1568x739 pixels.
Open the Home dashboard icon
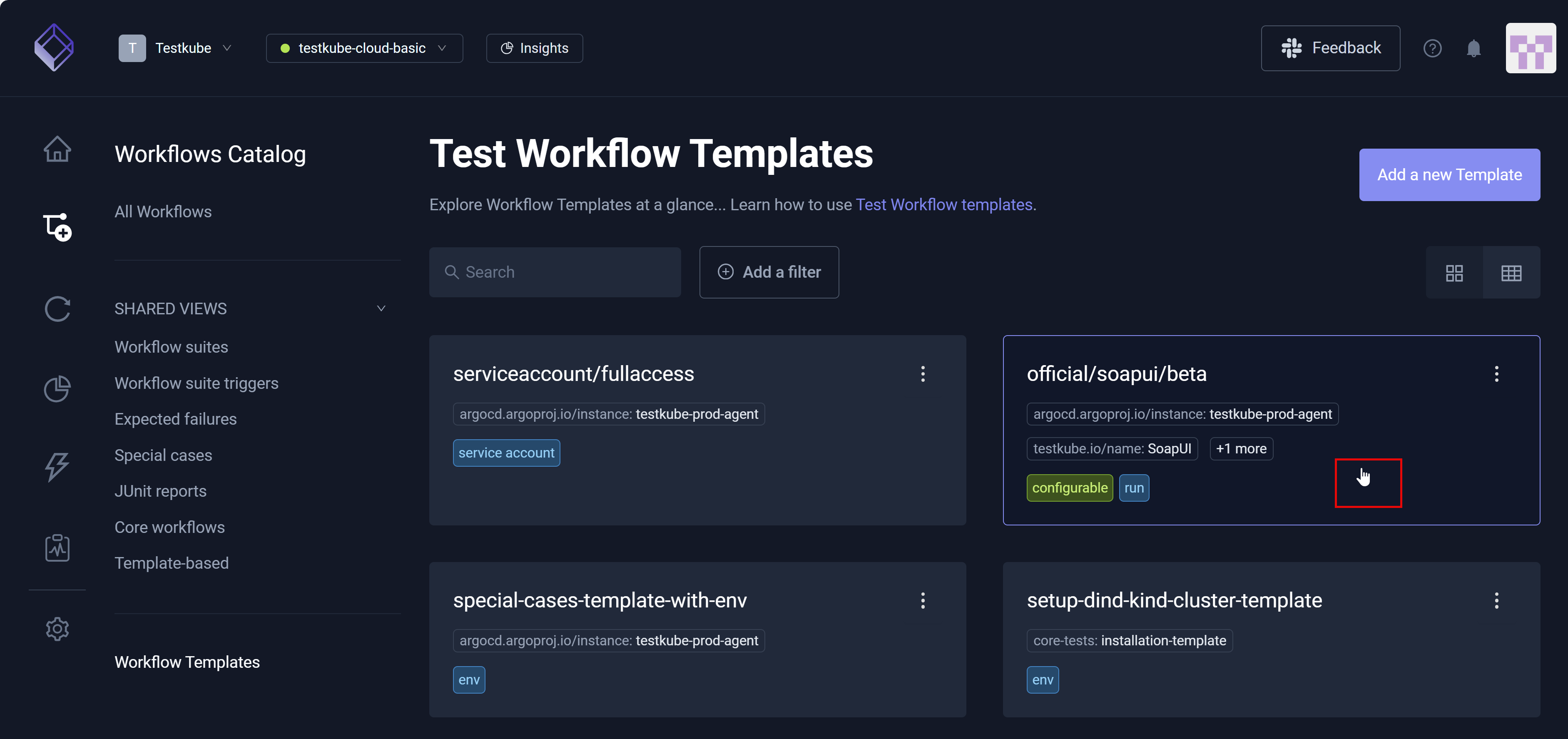[57, 148]
